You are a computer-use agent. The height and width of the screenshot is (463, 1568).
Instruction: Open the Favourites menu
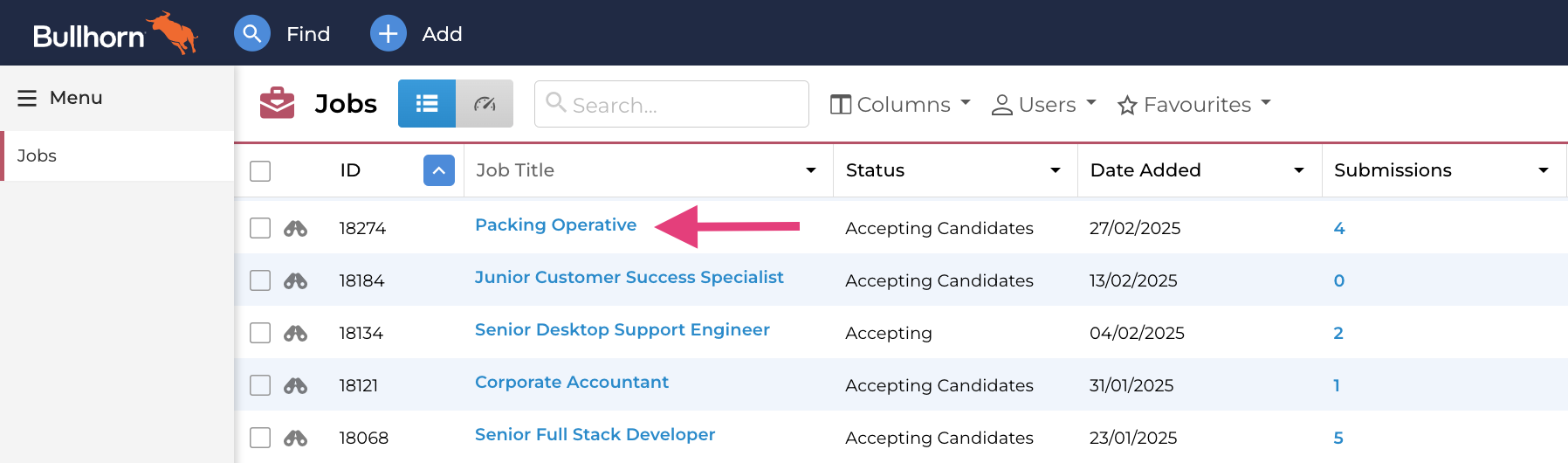point(1194,104)
